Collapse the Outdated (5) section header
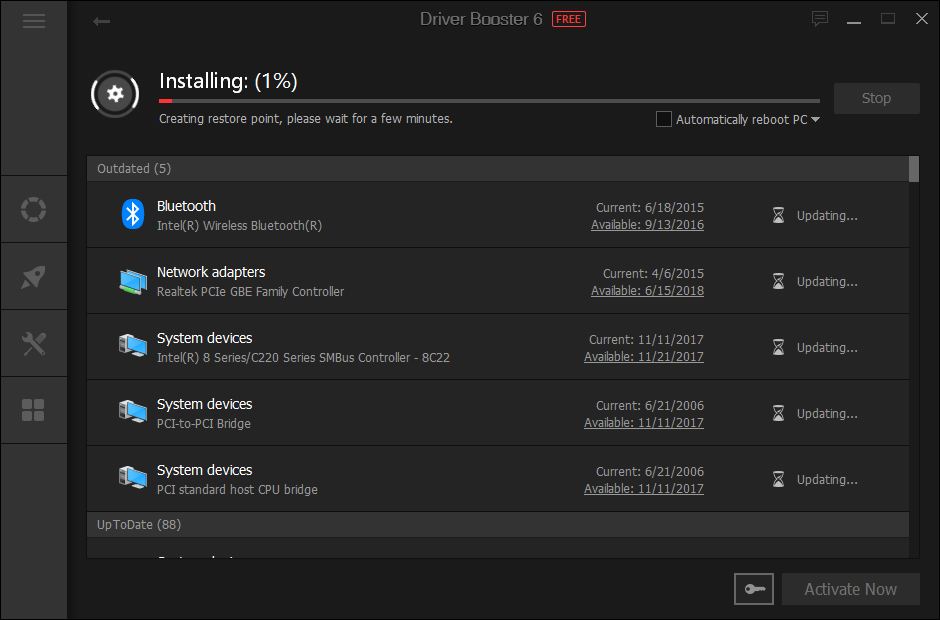The image size is (940, 620). 498,168
